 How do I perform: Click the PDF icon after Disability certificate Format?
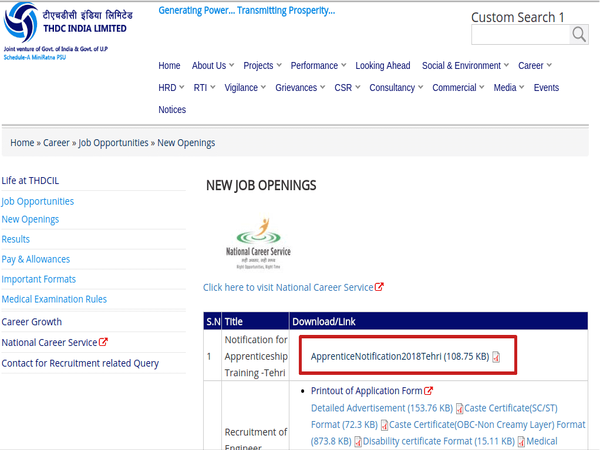point(521,442)
